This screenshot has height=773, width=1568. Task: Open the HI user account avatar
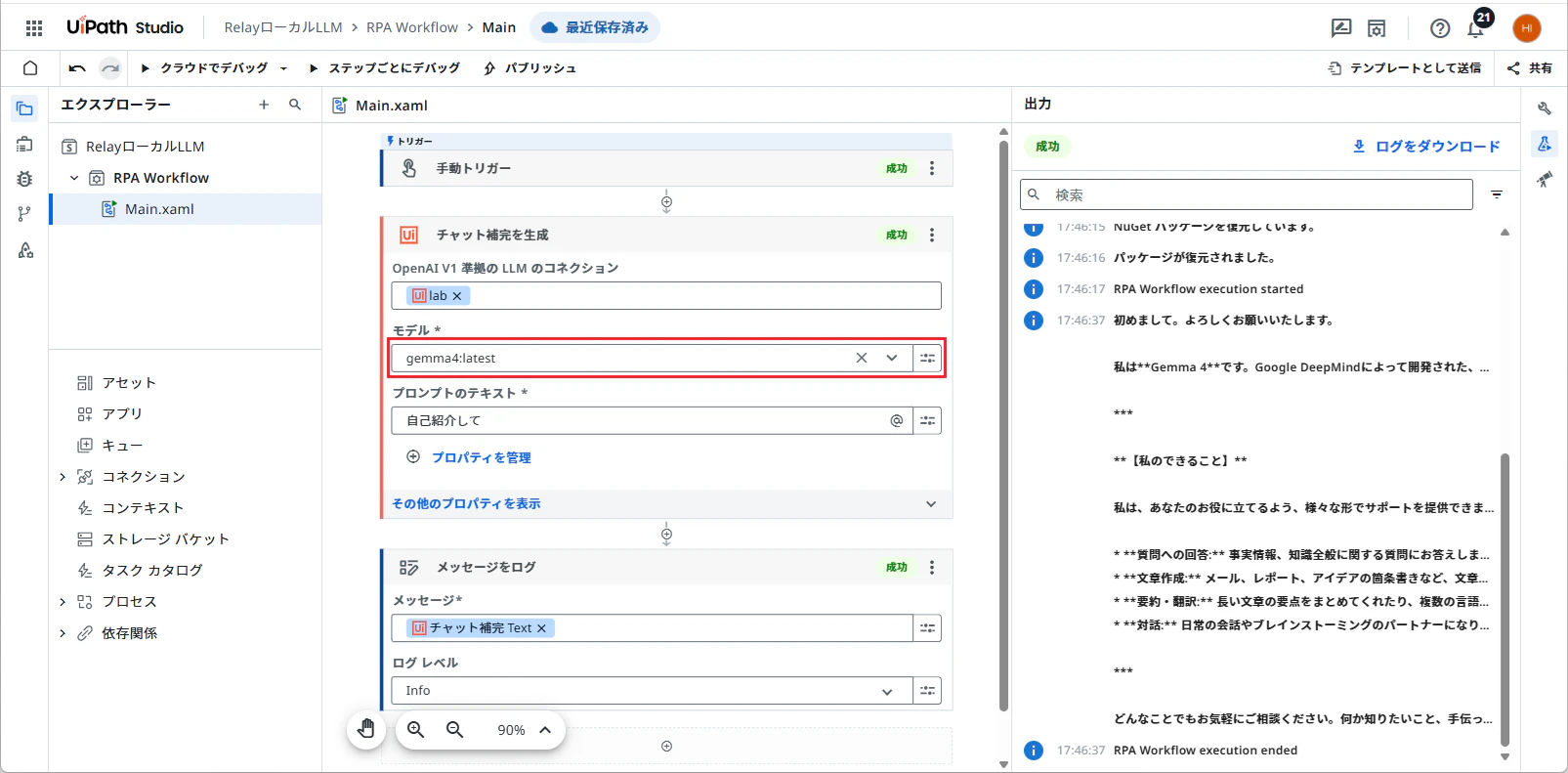point(1527,28)
